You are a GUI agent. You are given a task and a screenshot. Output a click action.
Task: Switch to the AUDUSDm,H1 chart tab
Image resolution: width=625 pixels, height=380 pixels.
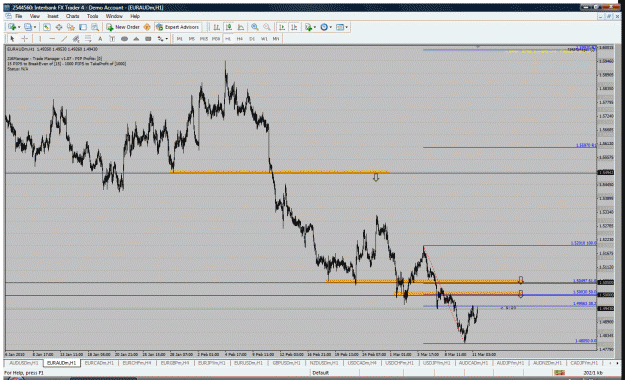[24, 363]
